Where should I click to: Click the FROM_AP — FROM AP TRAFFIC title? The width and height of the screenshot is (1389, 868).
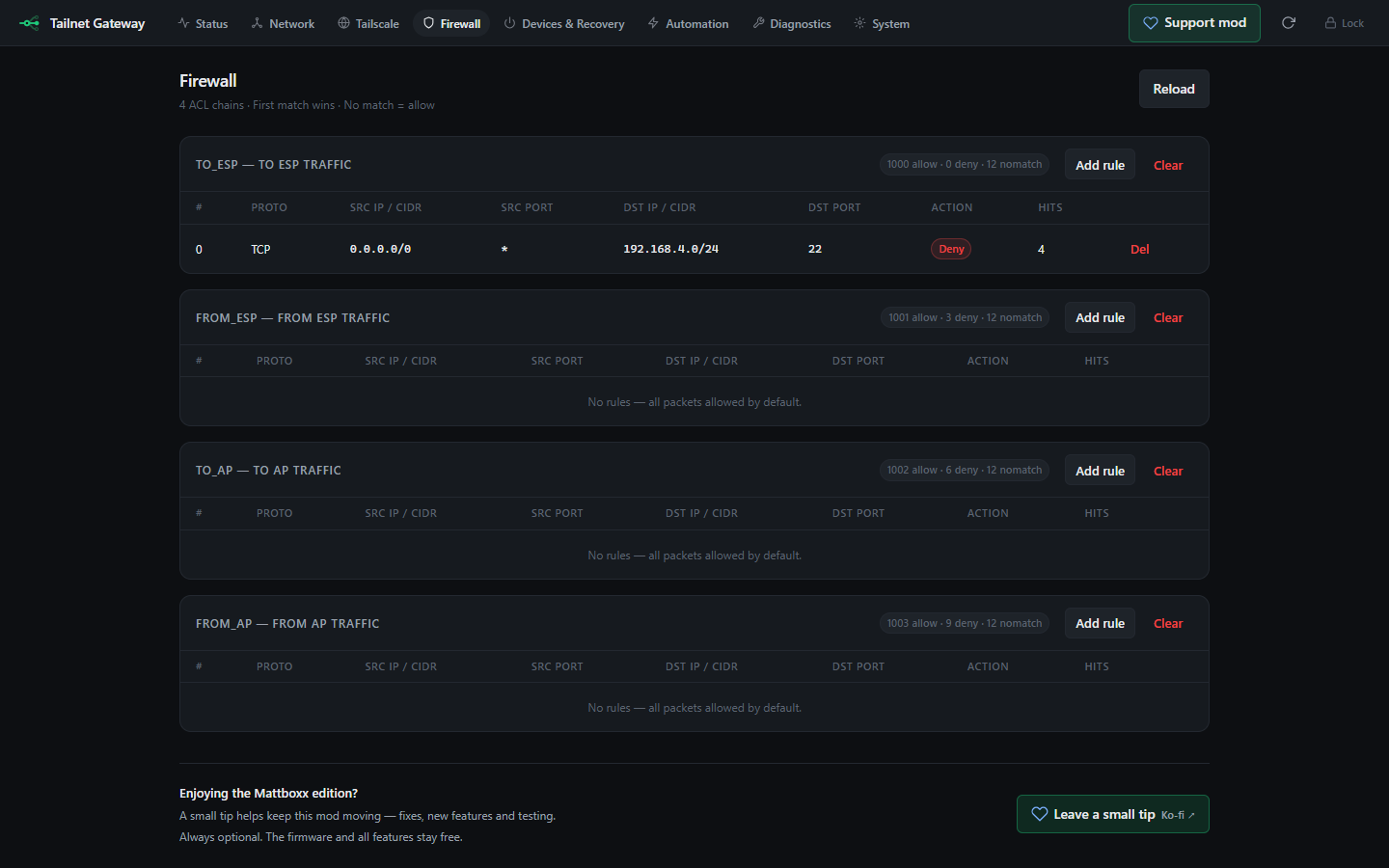[287, 624]
